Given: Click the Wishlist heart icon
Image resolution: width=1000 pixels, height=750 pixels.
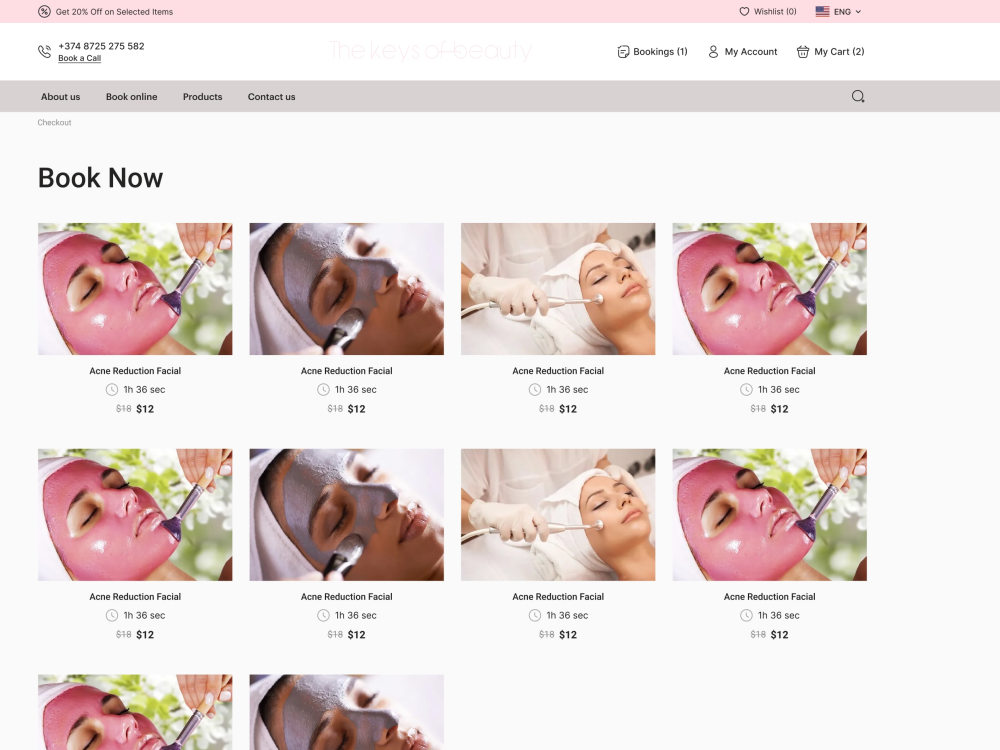Looking at the screenshot, I should 744,11.
